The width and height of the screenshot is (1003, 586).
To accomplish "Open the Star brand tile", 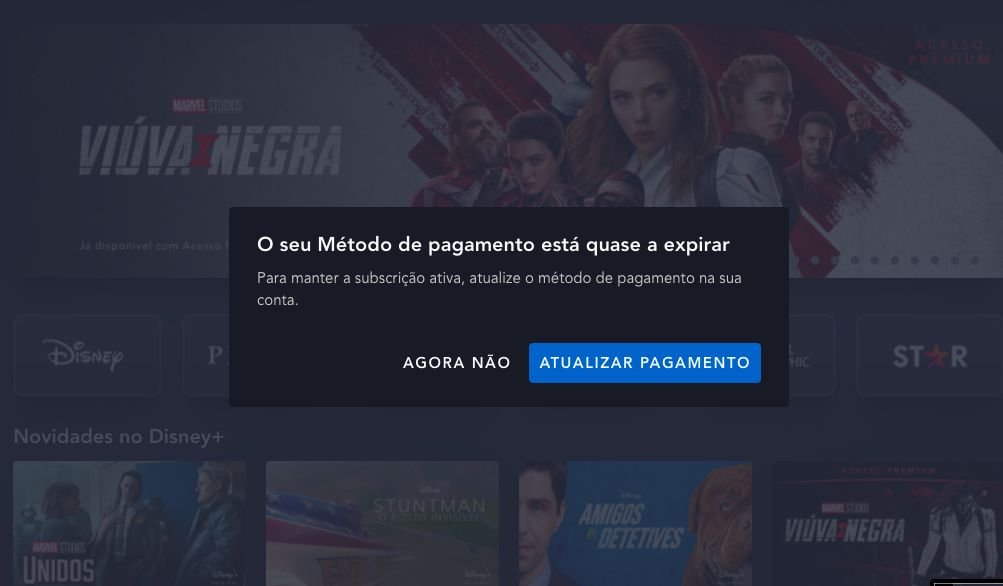I will point(929,356).
